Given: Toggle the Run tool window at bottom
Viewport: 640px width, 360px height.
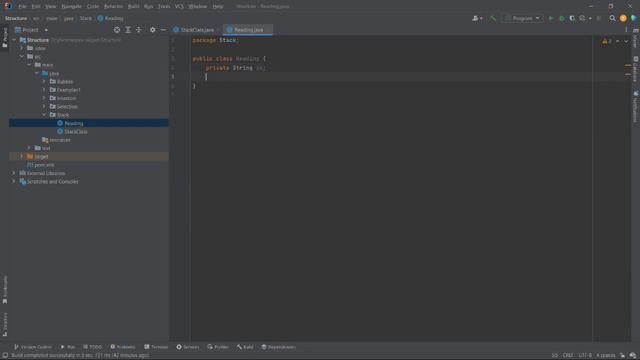Looking at the screenshot, I should 68,347.
